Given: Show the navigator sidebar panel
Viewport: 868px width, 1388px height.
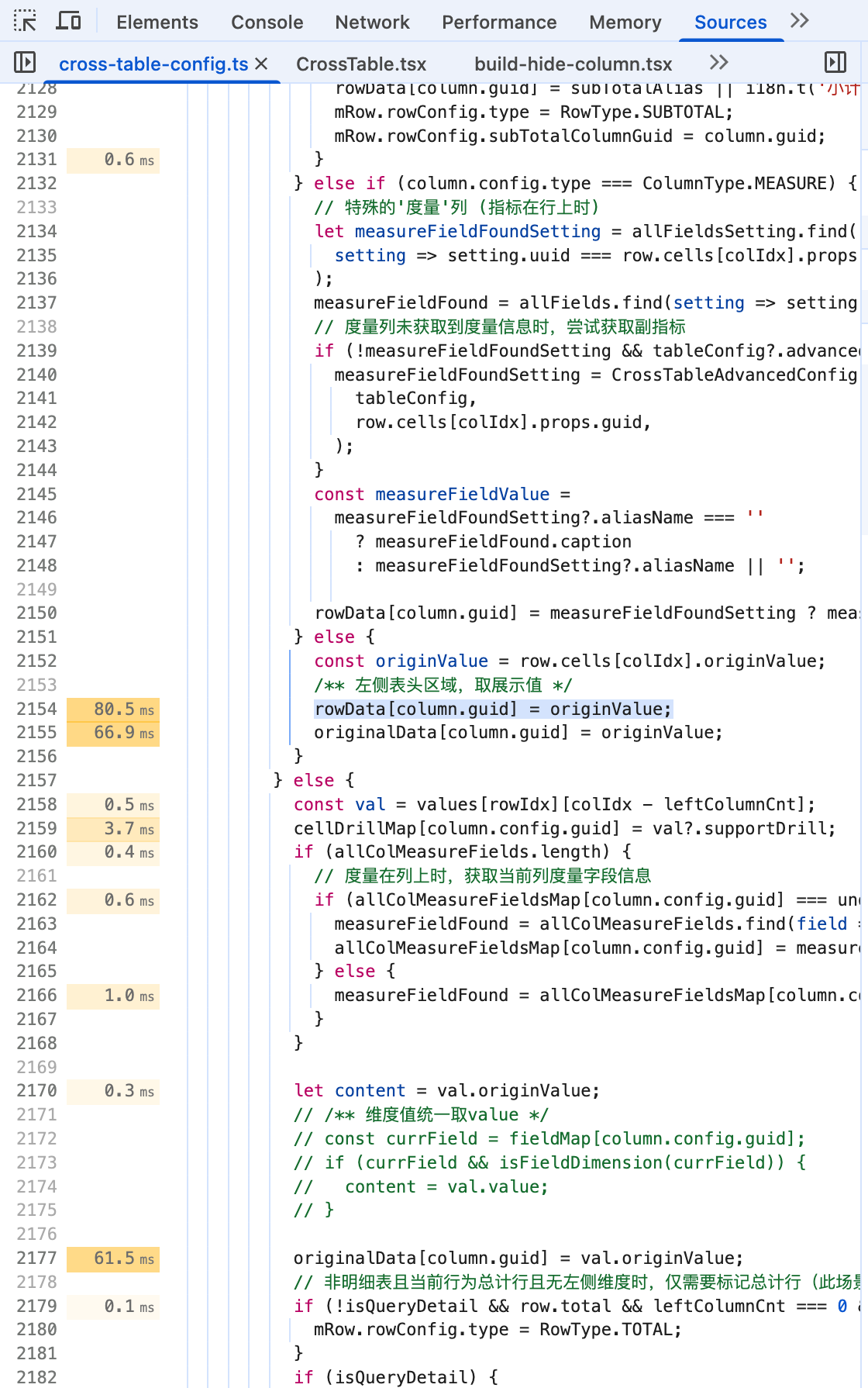Looking at the screenshot, I should tap(25, 62).
